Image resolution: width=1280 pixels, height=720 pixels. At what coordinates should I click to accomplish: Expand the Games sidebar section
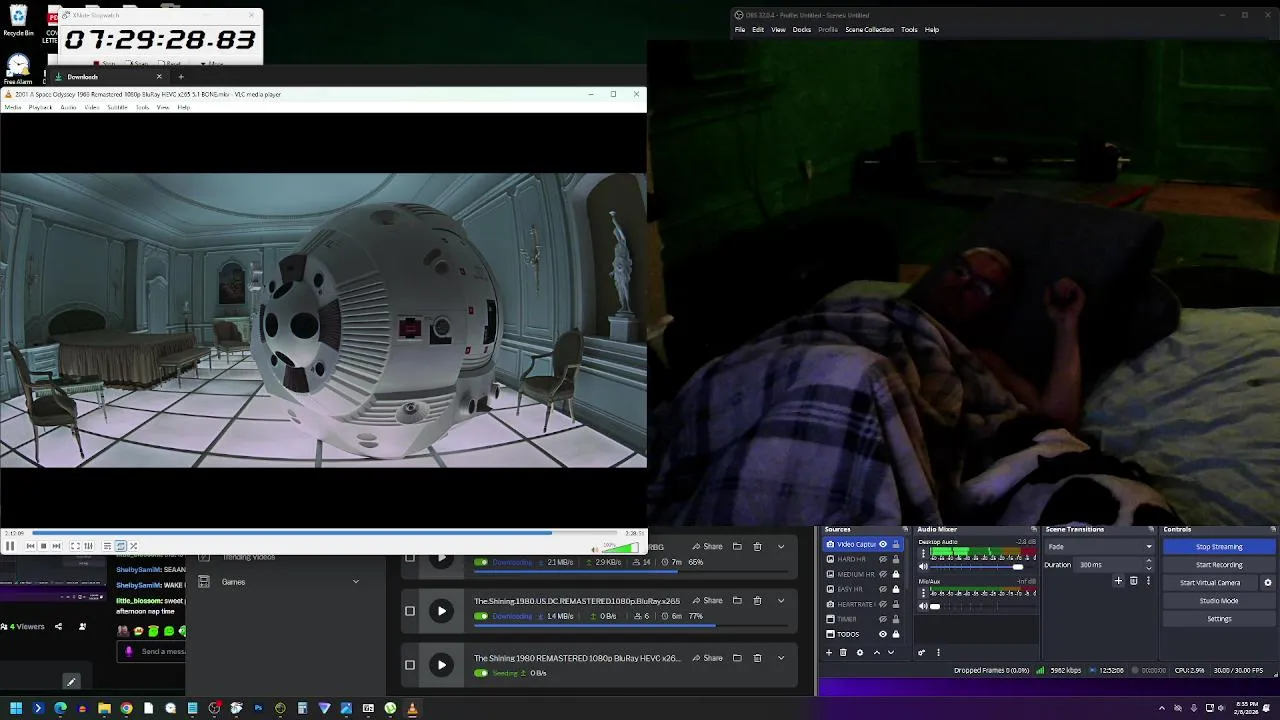pos(355,582)
